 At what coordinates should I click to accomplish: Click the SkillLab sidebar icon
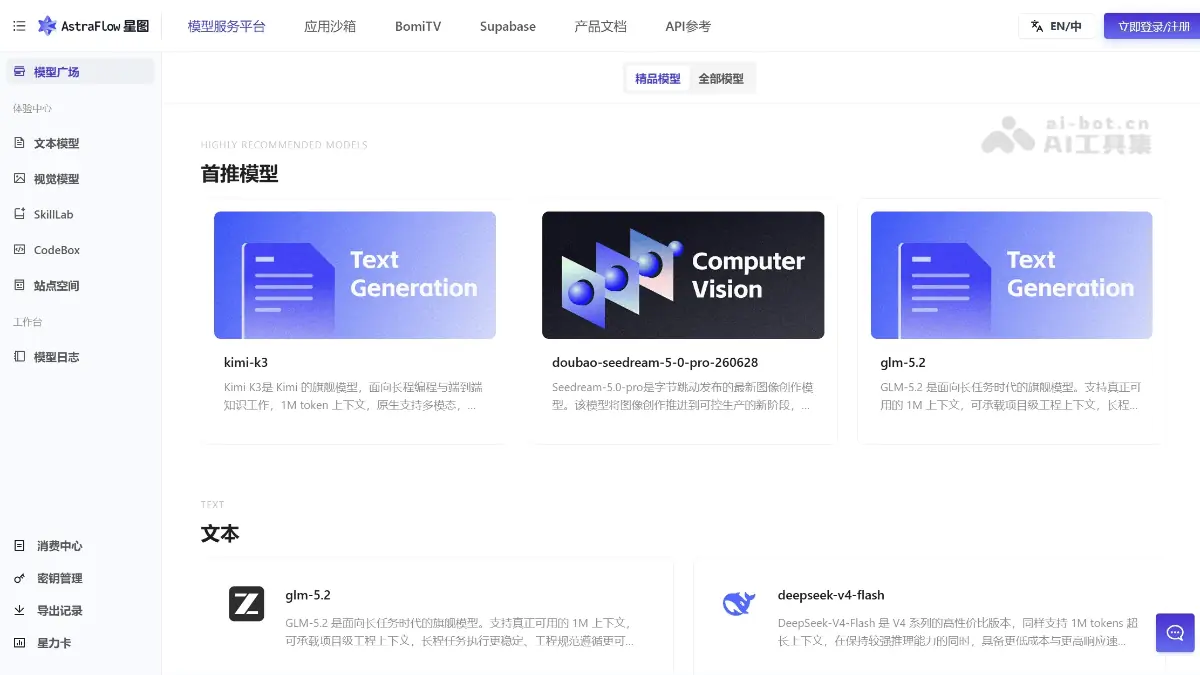pyautogui.click(x=19, y=214)
